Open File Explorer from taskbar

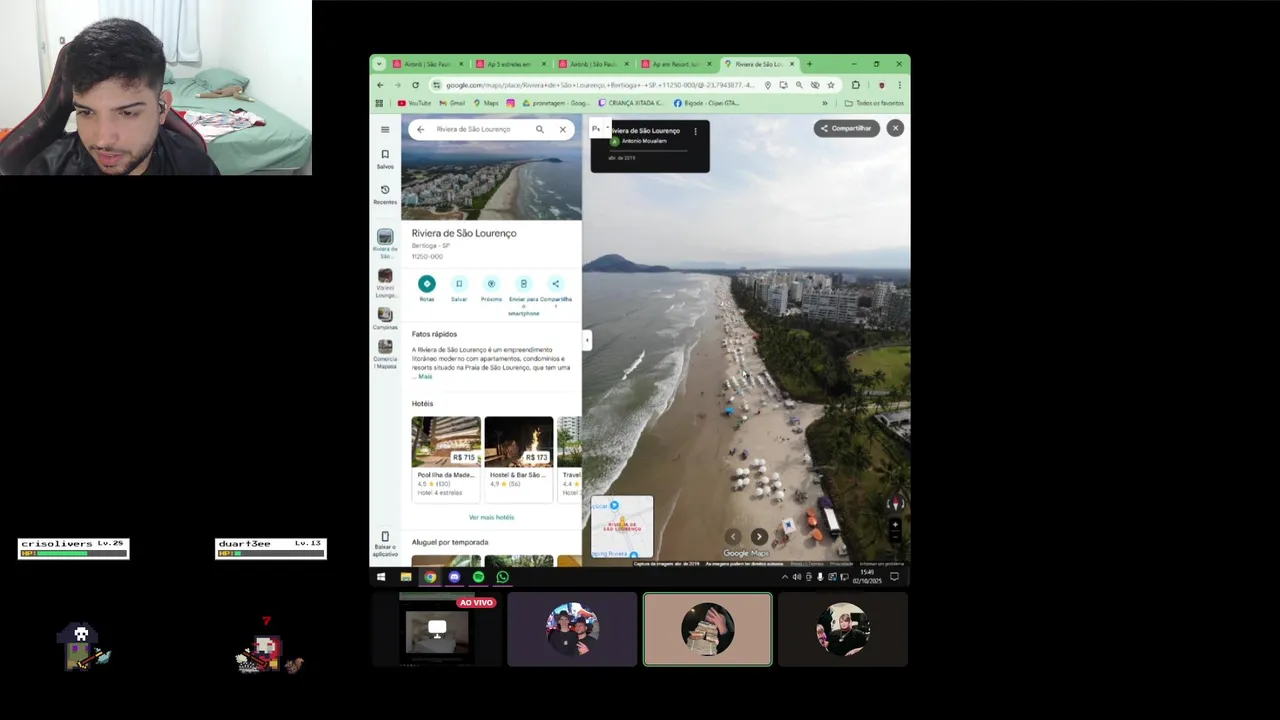click(405, 577)
